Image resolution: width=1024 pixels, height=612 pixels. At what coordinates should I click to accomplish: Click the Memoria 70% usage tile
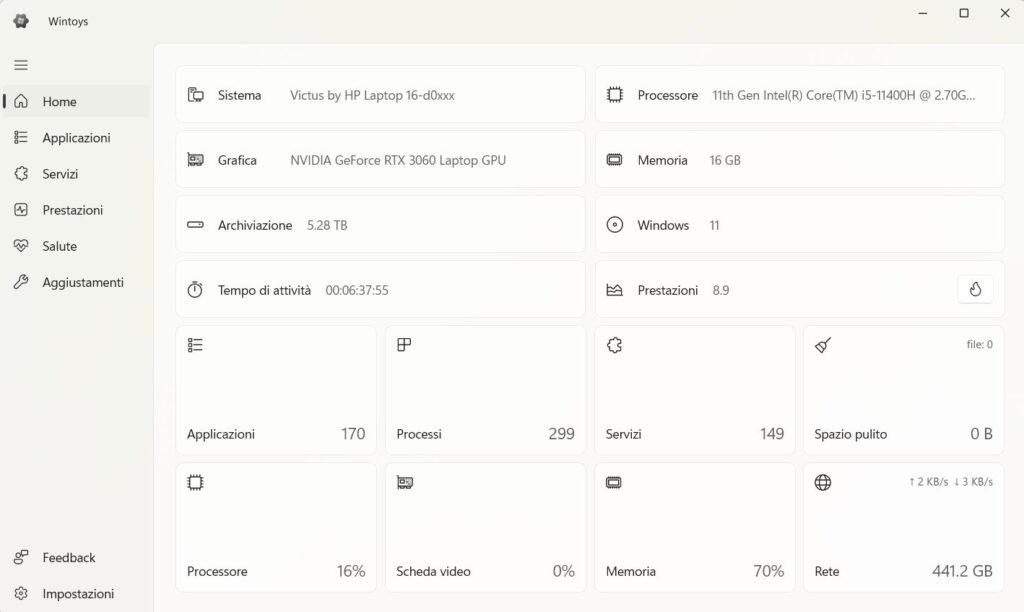(694, 527)
